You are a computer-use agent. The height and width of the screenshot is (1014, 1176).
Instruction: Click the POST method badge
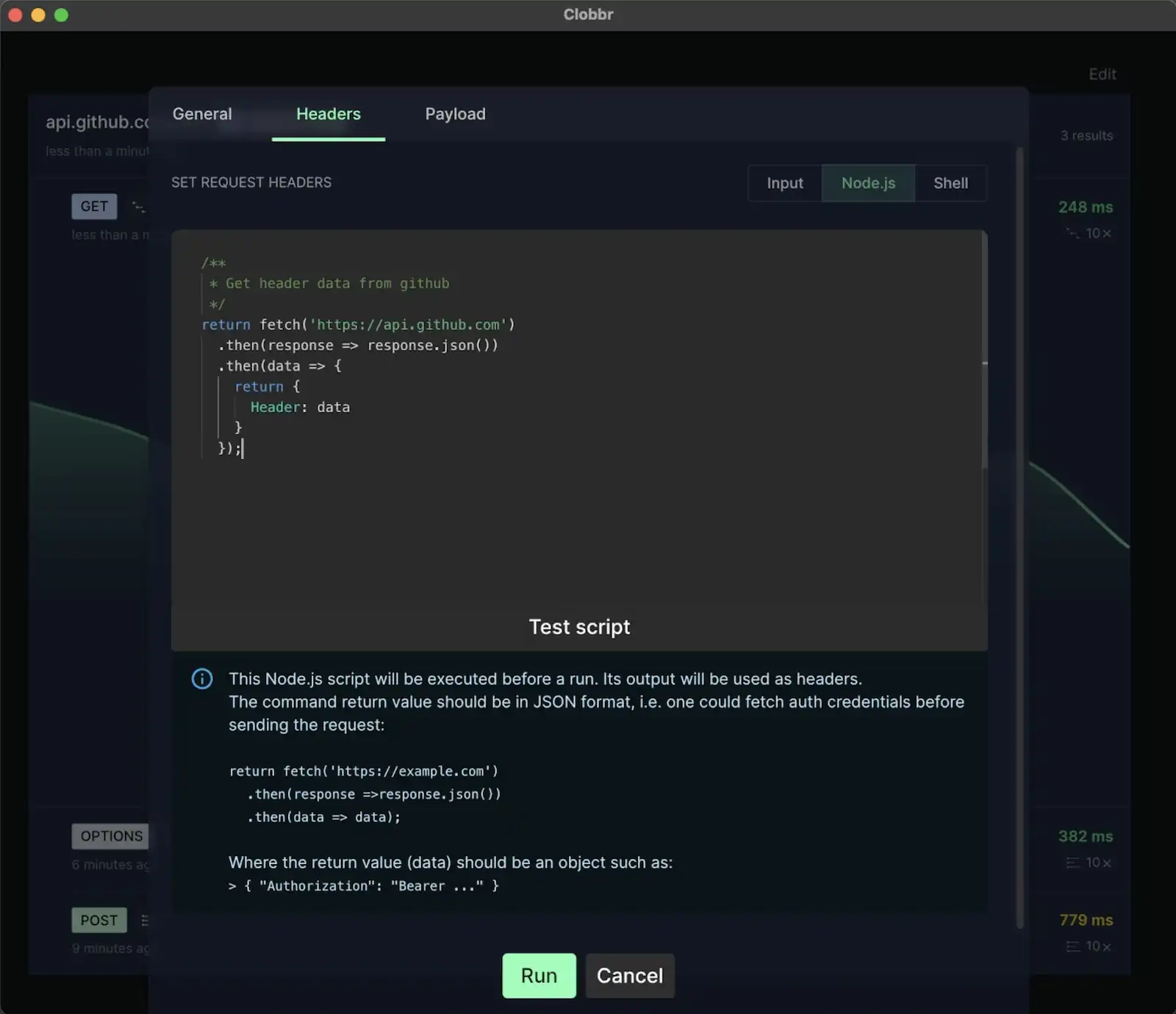(x=99, y=920)
